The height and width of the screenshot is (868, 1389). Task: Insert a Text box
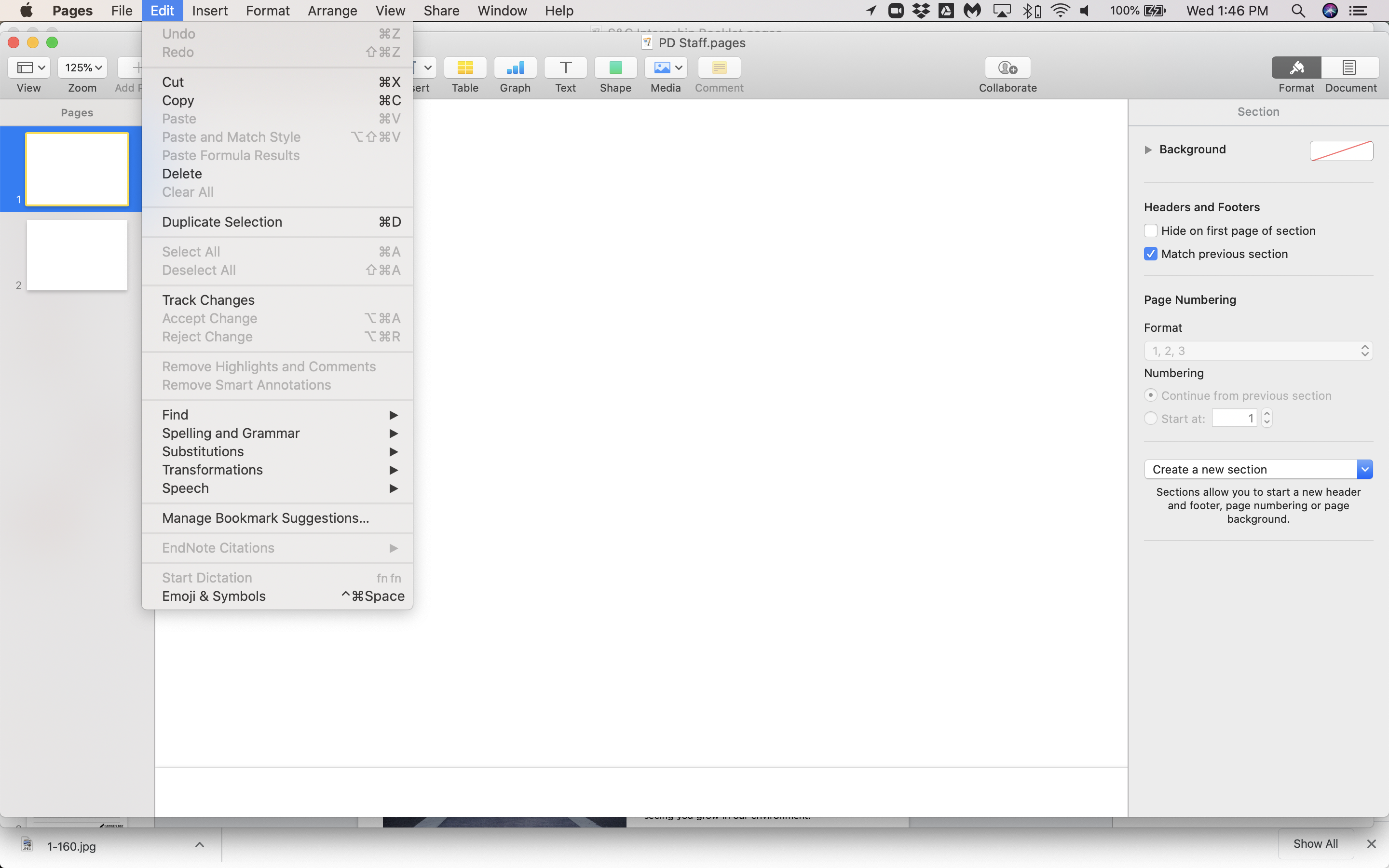565,68
